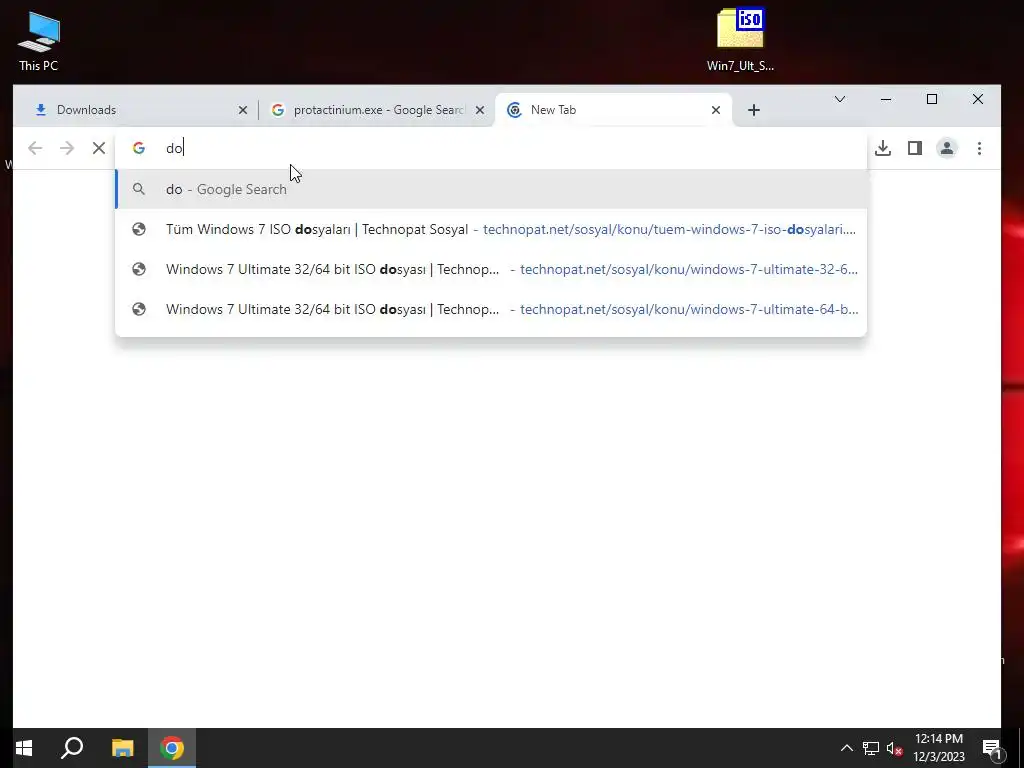This screenshot has height=768, width=1024.
Task: Open the Windows Start button
Action: click(x=24, y=748)
